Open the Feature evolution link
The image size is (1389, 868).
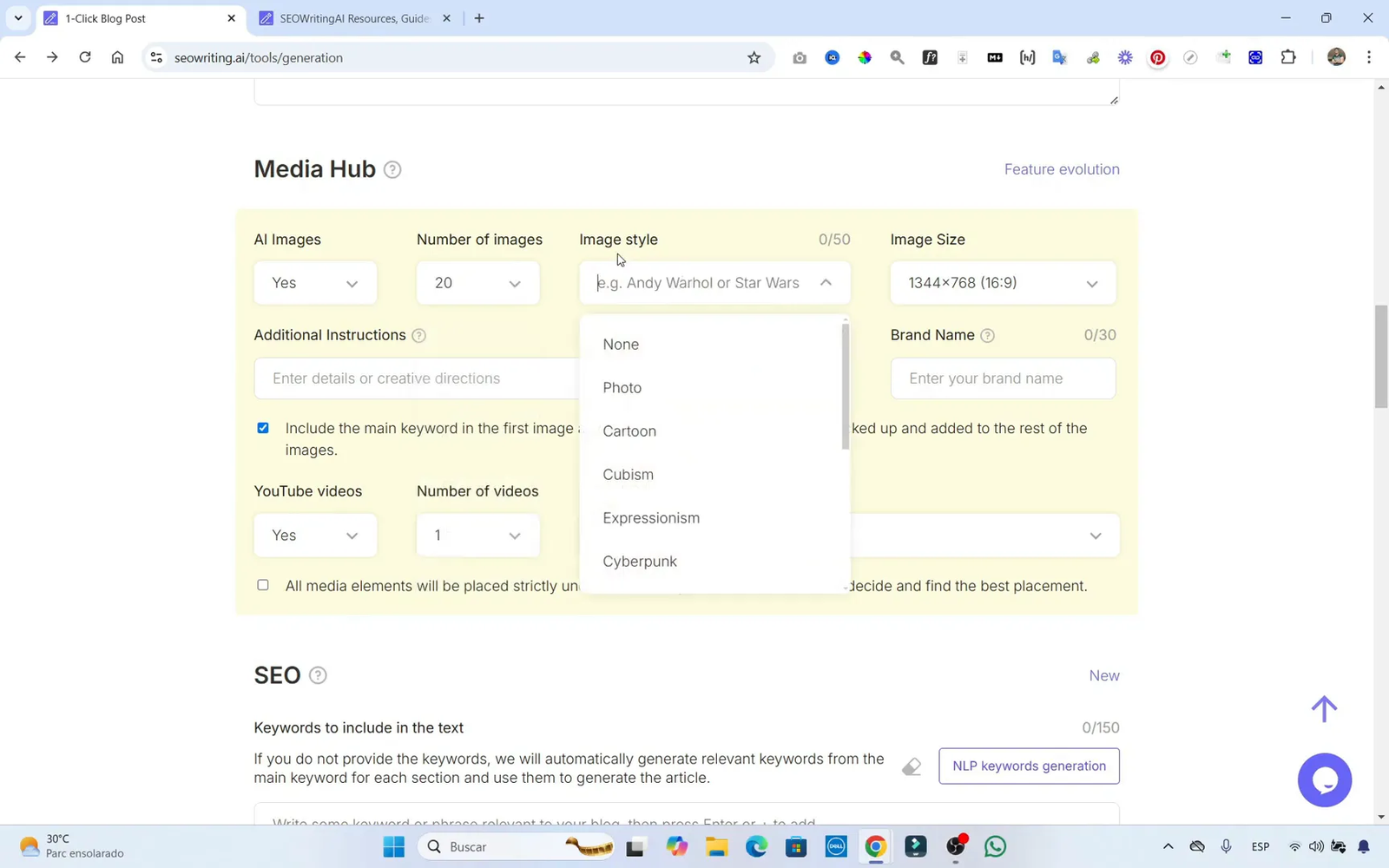[1062, 169]
